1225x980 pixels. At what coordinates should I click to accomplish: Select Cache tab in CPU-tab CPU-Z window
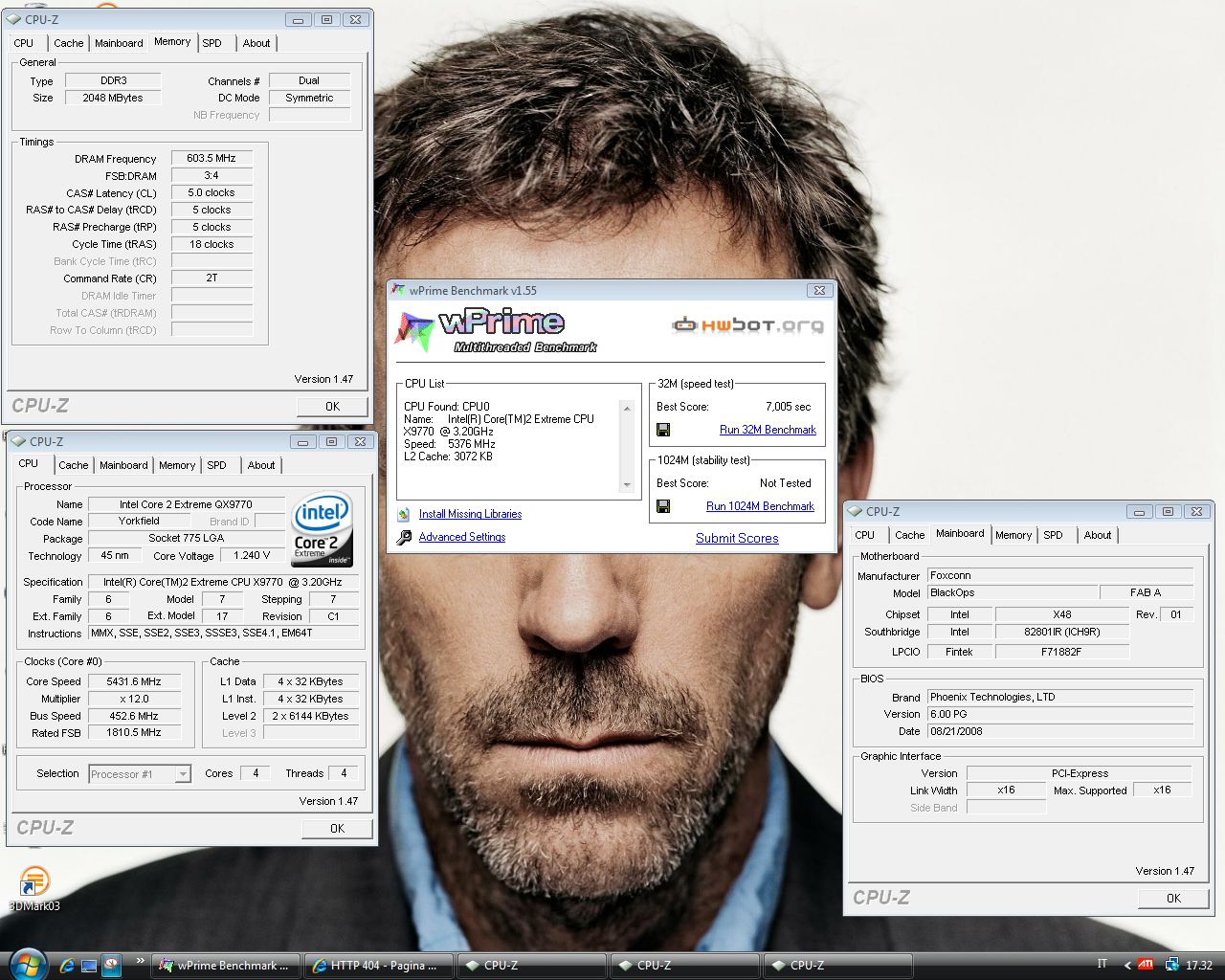pyautogui.click(x=73, y=465)
